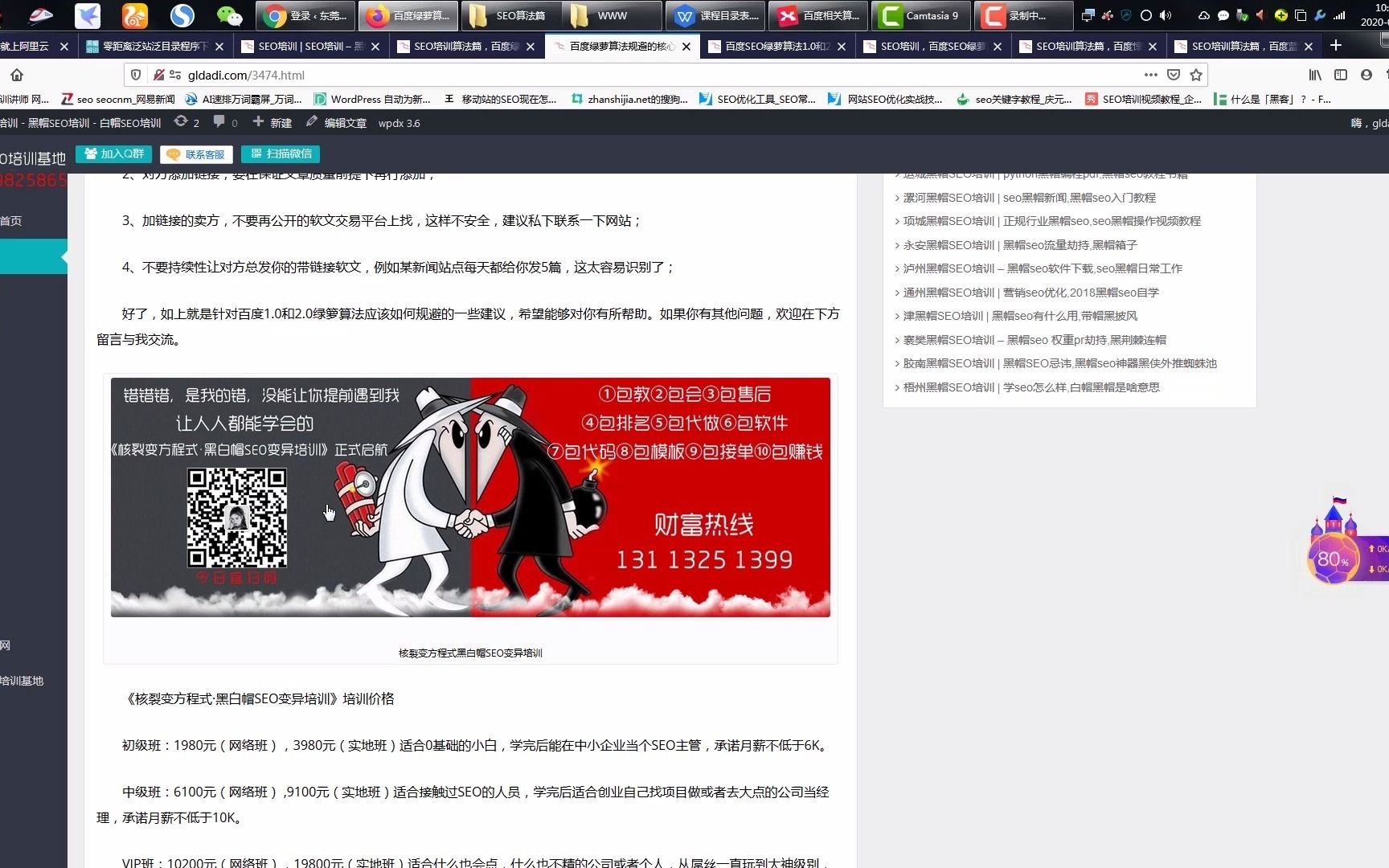1389x868 pixels.
Task: Open the Firefox library icon
Action: 1315,75
